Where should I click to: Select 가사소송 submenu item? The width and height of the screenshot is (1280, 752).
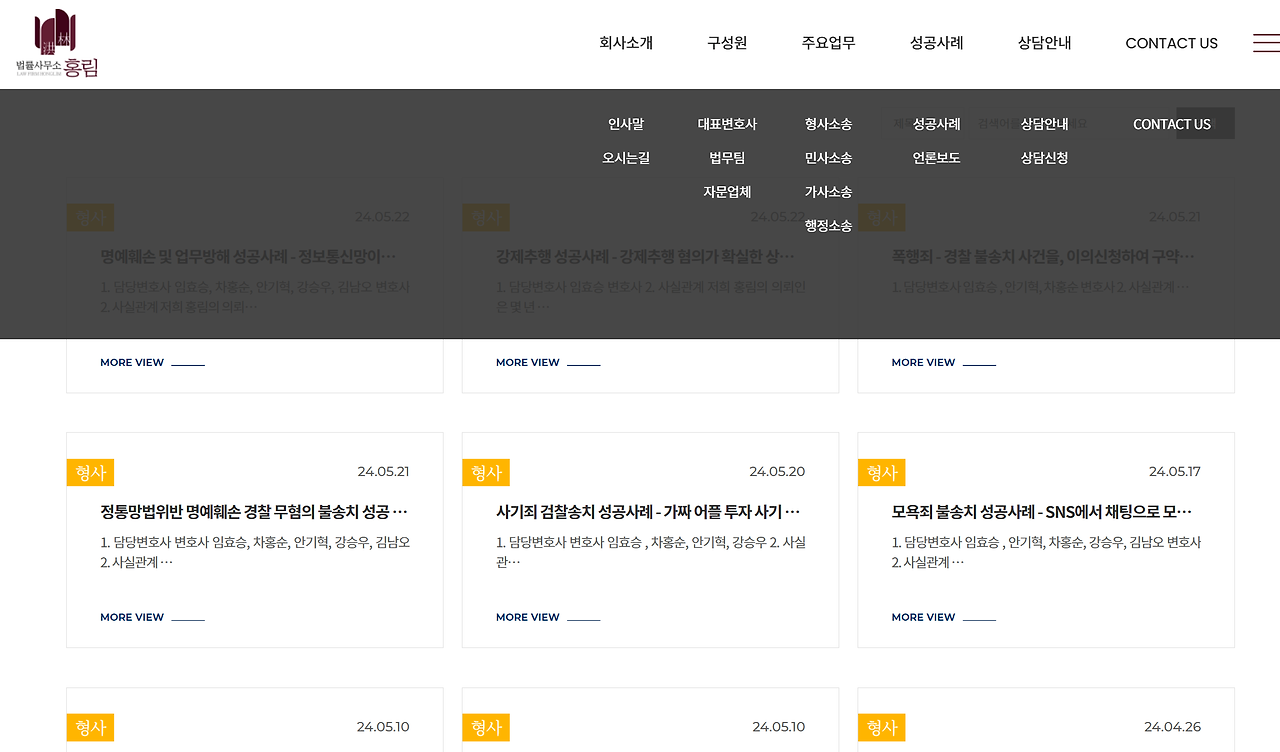click(x=828, y=192)
